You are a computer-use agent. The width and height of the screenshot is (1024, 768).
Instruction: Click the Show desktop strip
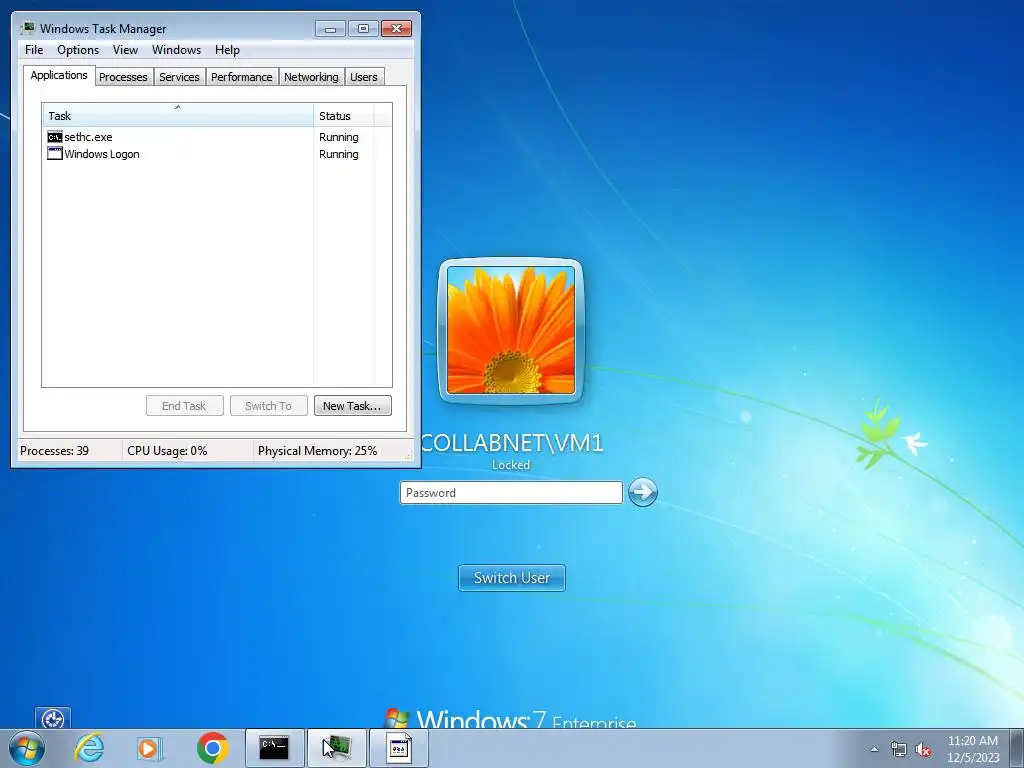click(1017, 748)
